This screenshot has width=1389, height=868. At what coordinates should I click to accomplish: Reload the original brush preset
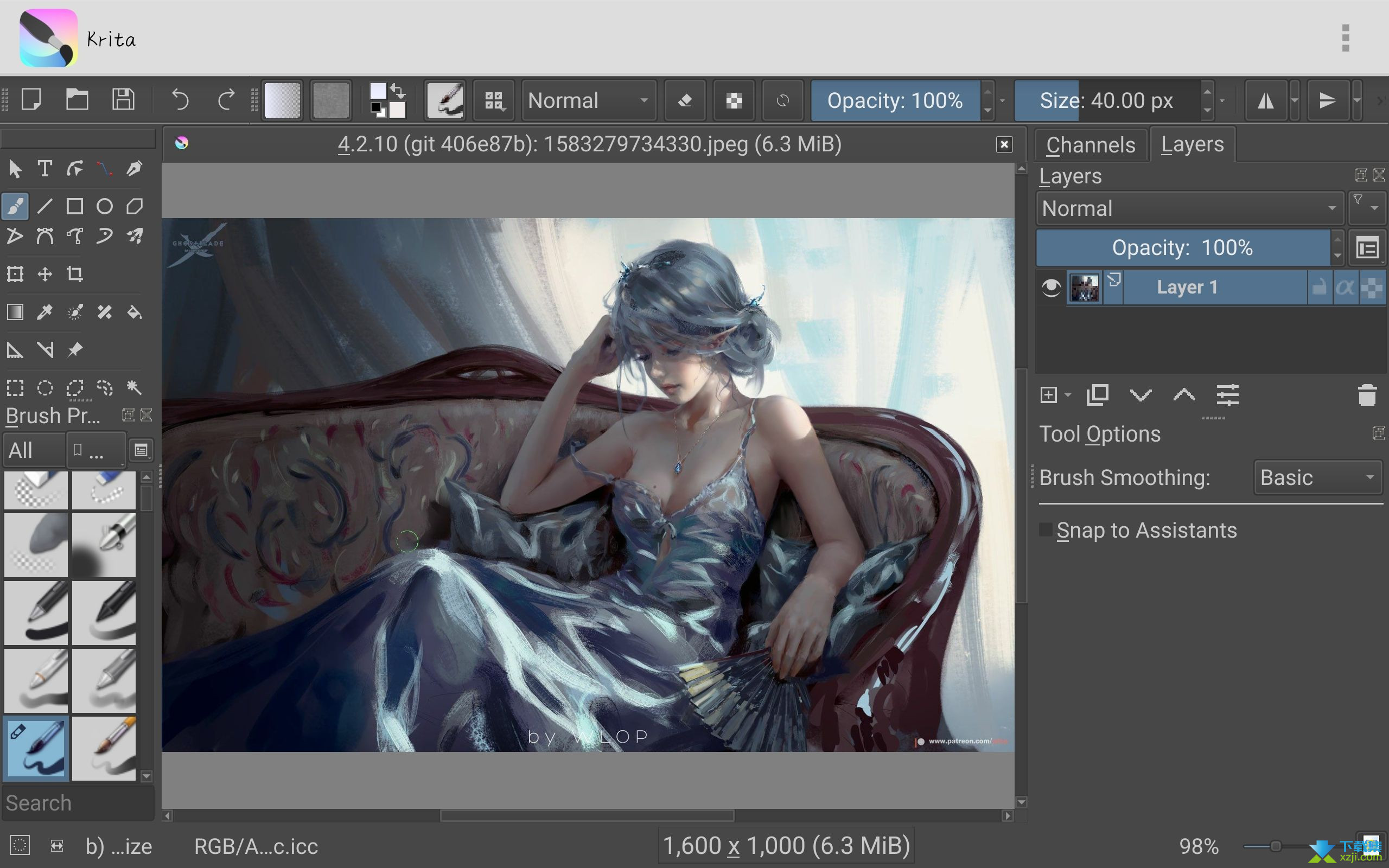point(782,100)
